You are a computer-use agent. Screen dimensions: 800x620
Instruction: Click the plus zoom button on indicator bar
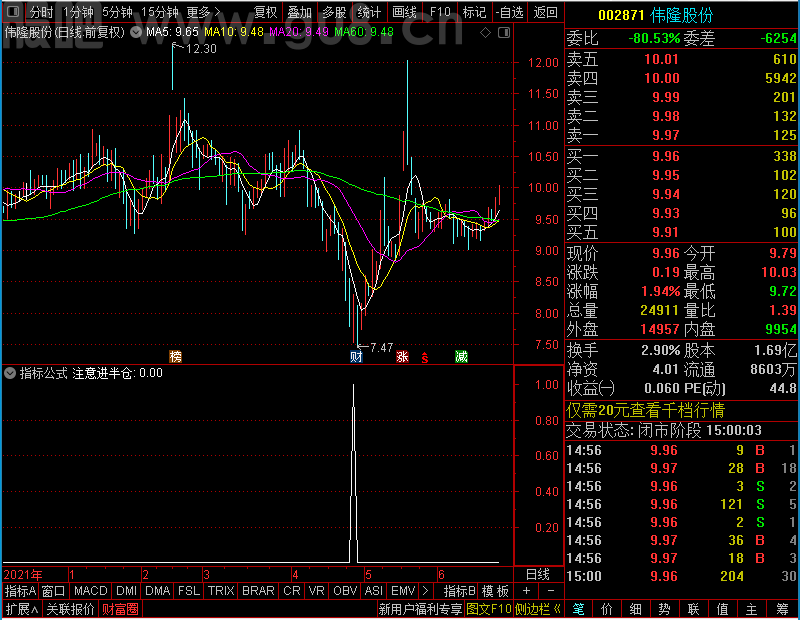point(526,591)
